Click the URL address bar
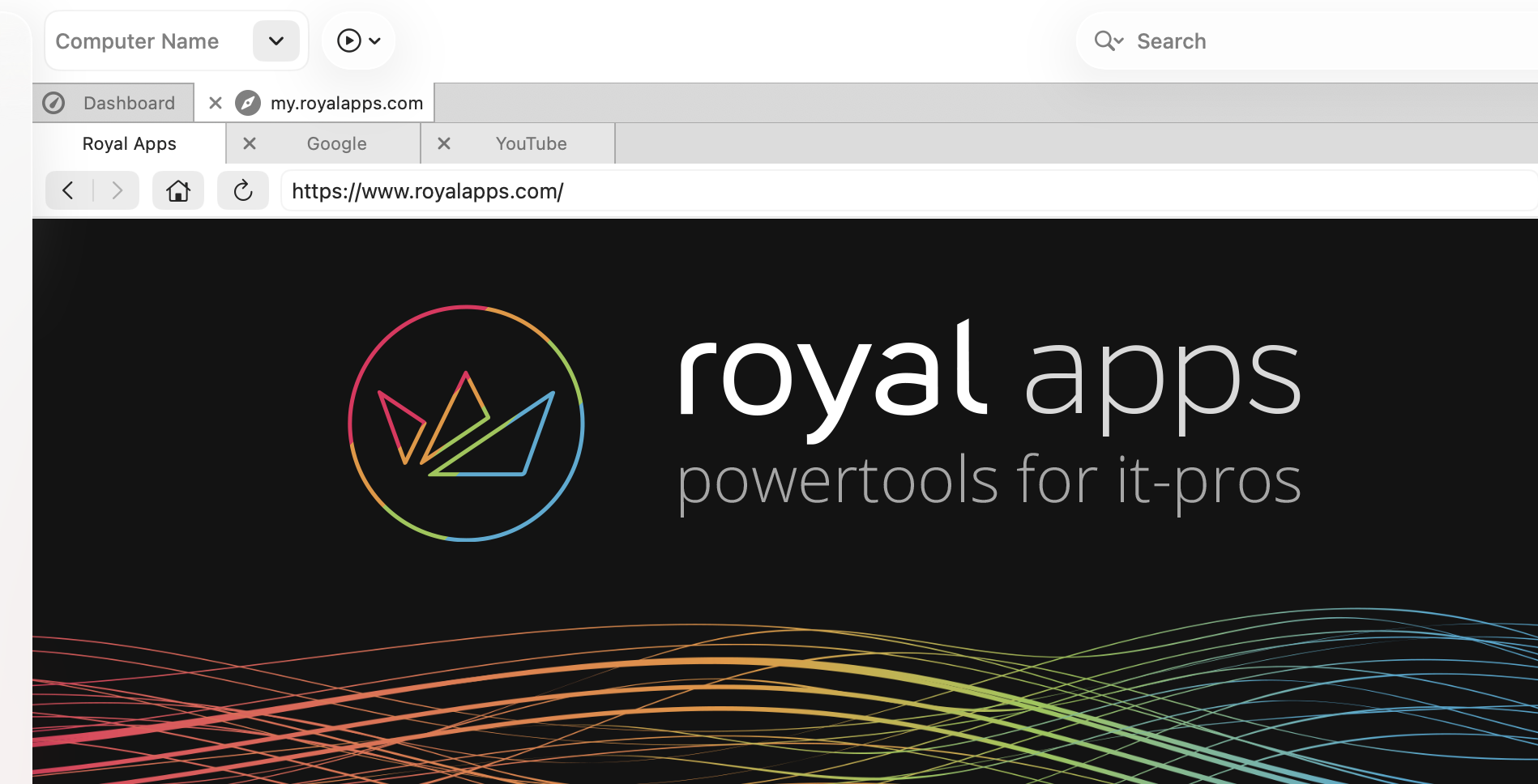This screenshot has height=784, width=1538. coord(909,190)
